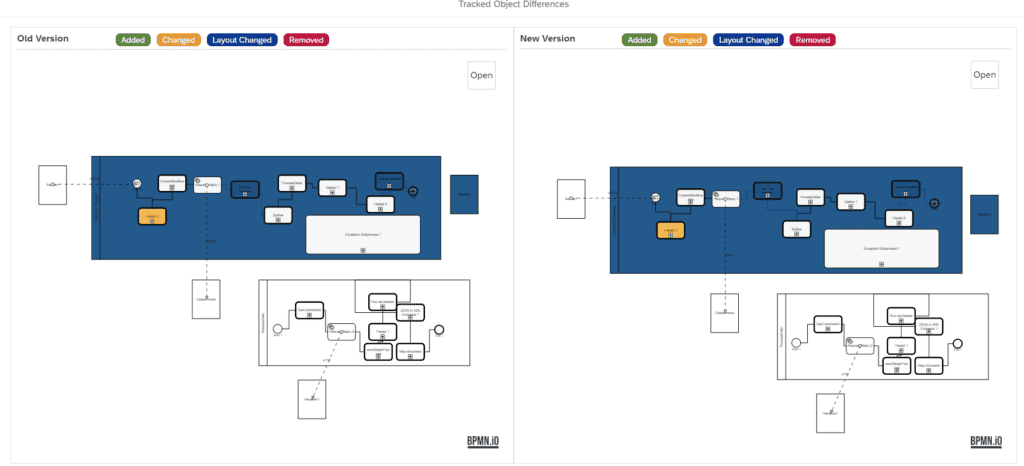
Task: Click the Tracked Object Differences title
Action: tap(513, 5)
